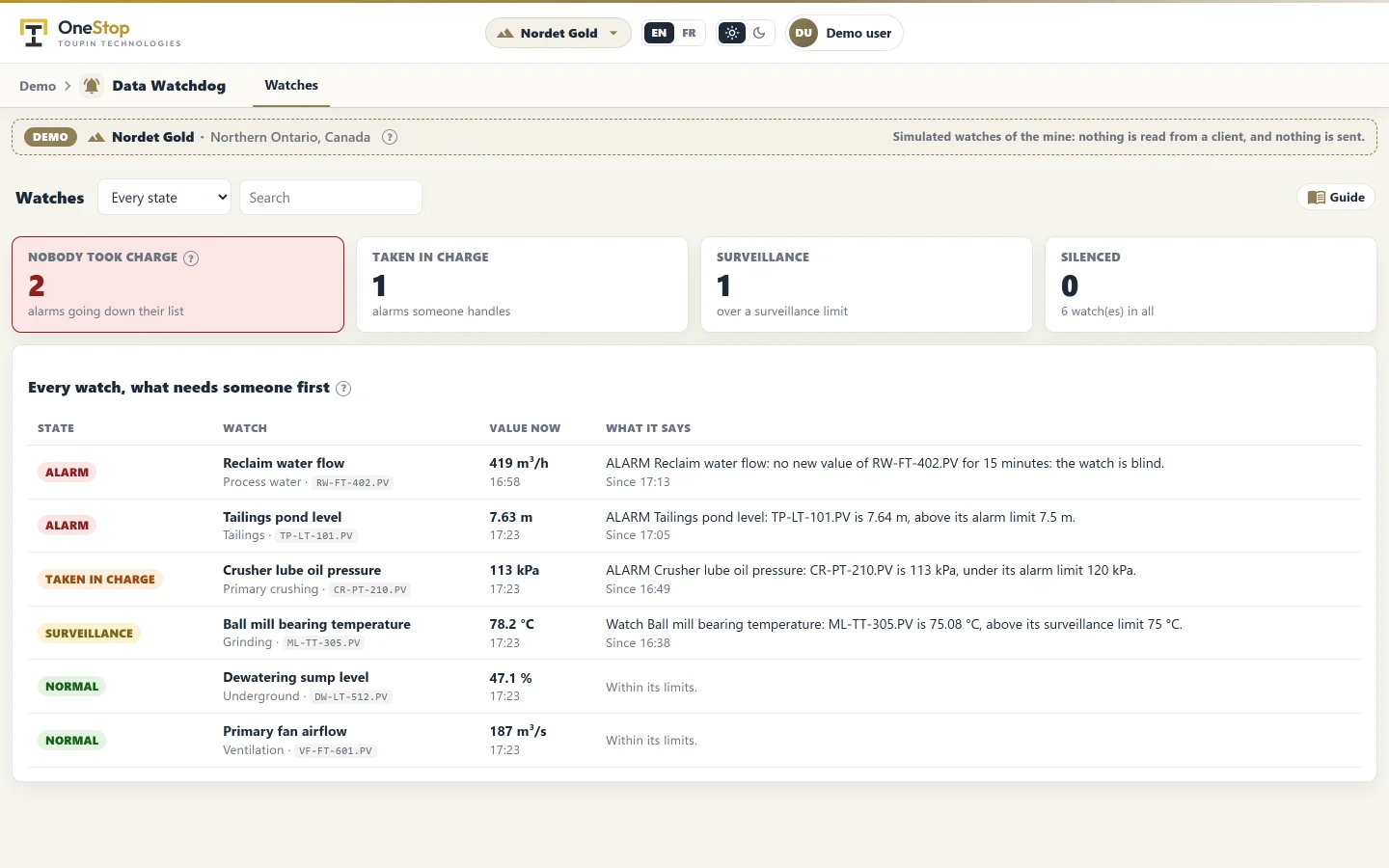Select the Taken In Charge summary card
The image size is (1389, 868).
(x=522, y=285)
